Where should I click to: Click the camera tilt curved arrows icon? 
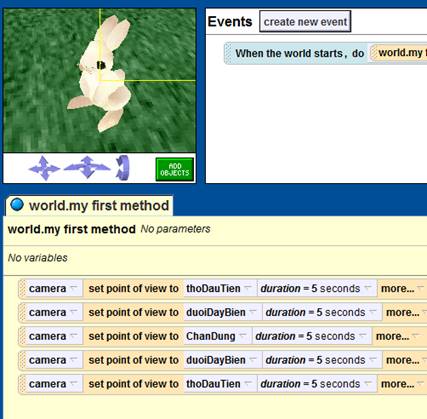[122, 168]
